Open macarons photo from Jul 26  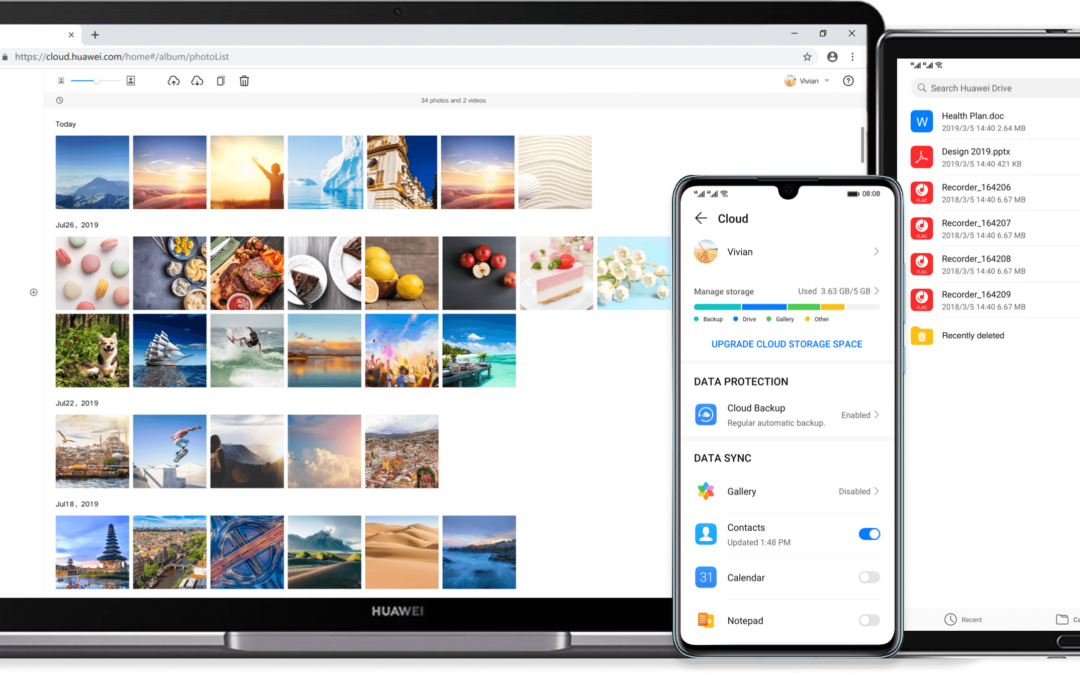point(92,273)
